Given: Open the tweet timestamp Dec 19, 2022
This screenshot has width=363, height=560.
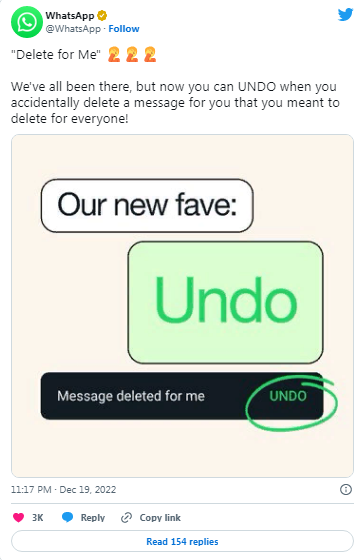Looking at the screenshot, I should coord(64,489).
